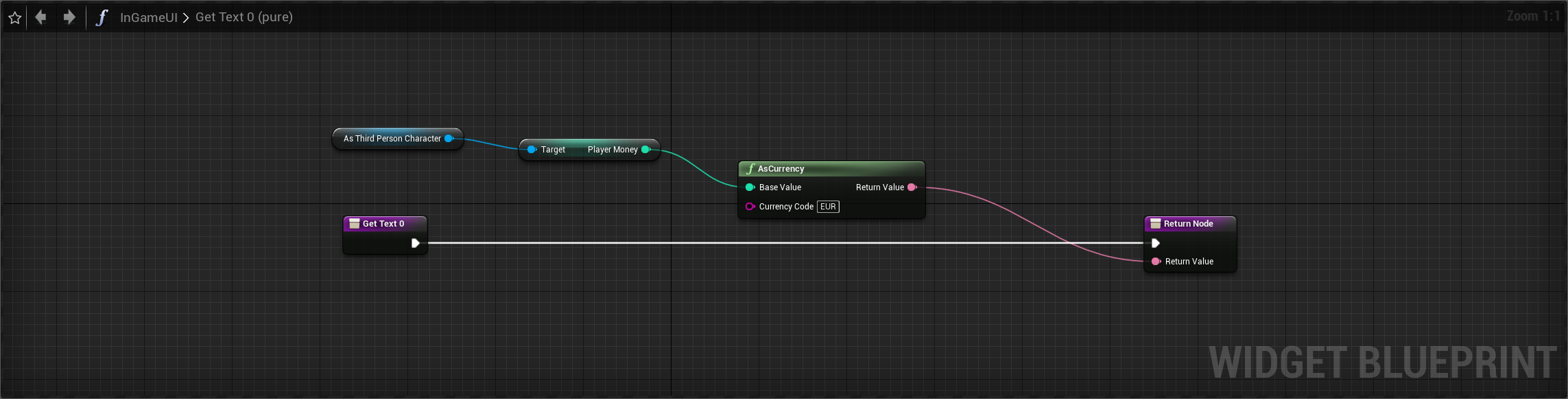The image size is (1568, 399).
Task: Click the Get Text 0 (pure) breadcrumb
Action: tap(243, 17)
